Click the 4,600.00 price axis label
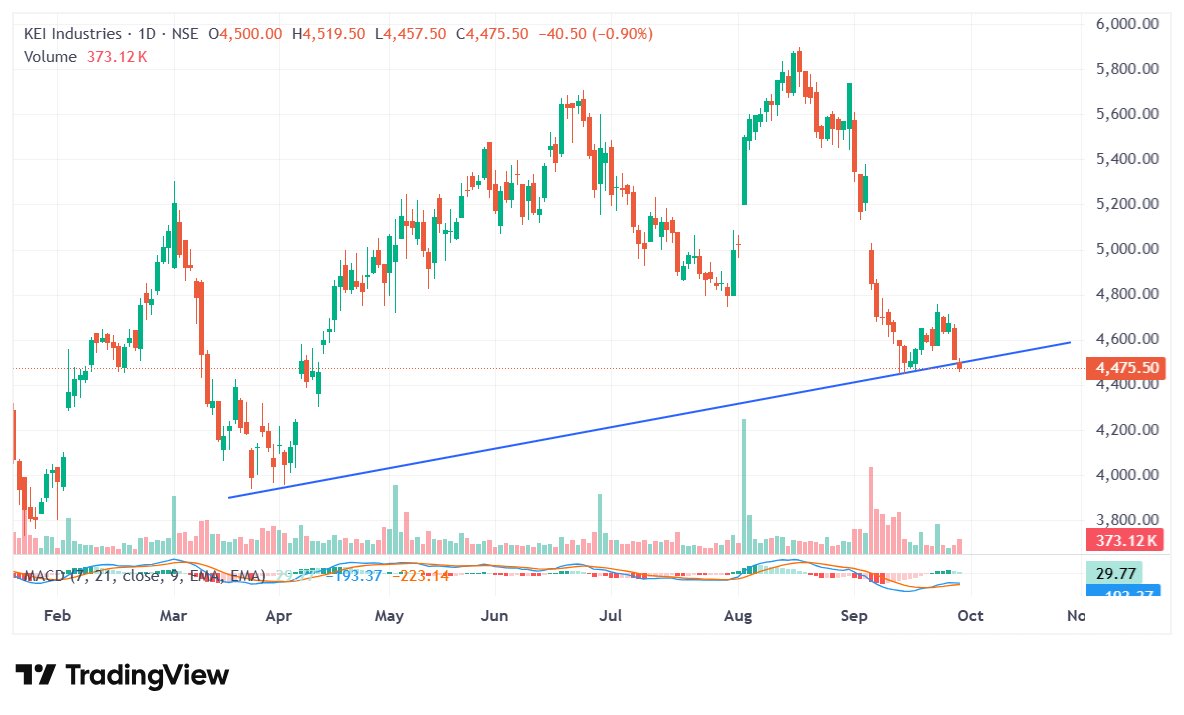This screenshot has width=1184, height=715. 1127,339
